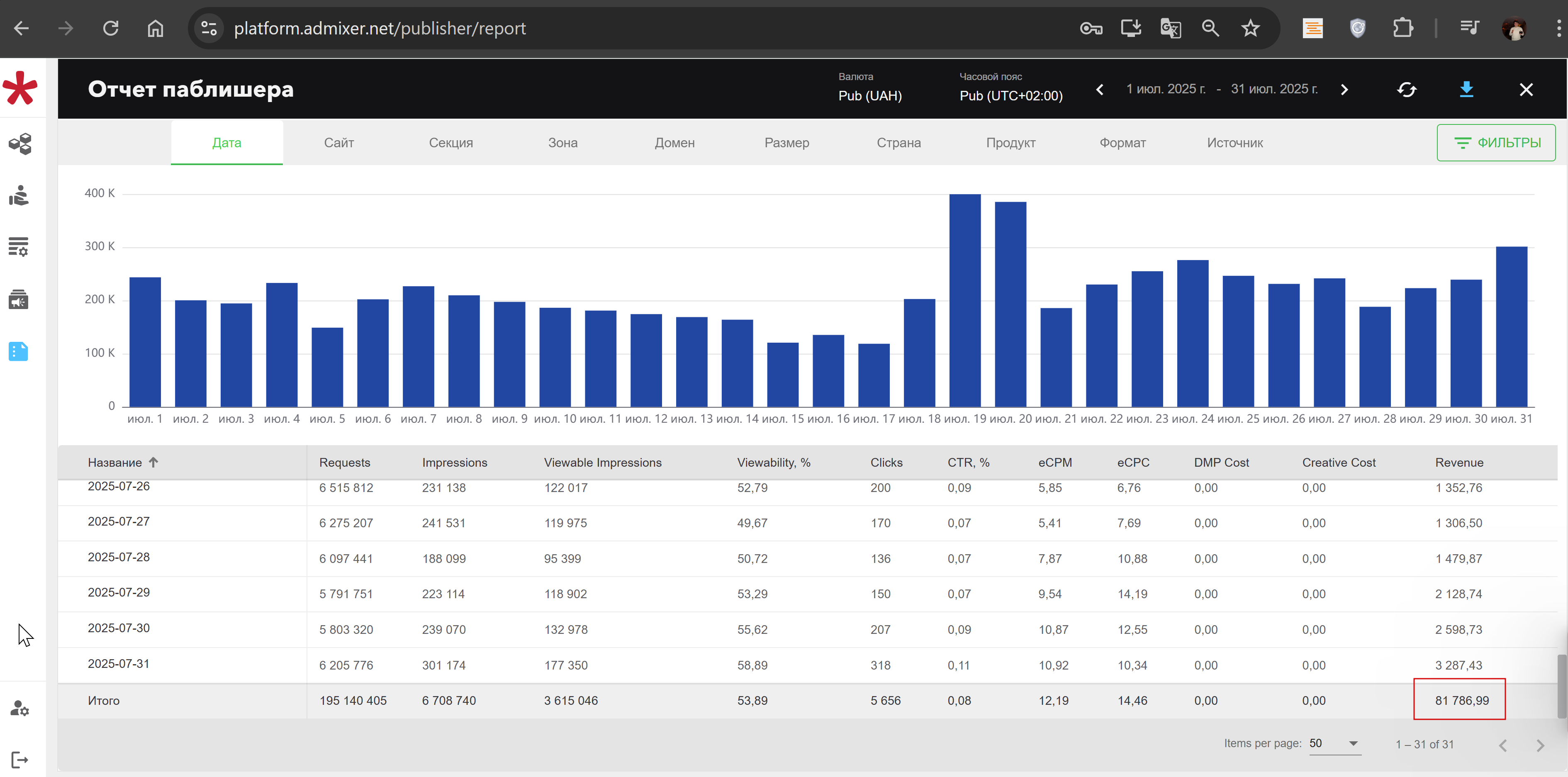Go to next date range chevron

click(1344, 90)
